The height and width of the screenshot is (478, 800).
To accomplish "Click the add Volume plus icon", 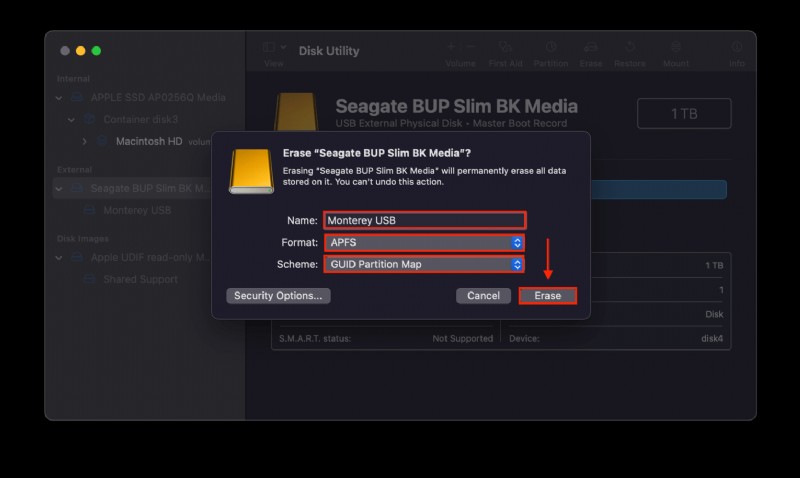I will tap(451, 47).
